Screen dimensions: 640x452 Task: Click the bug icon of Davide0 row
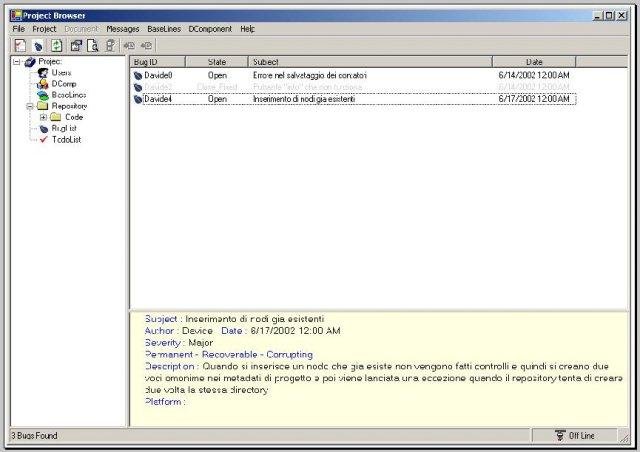(138, 76)
